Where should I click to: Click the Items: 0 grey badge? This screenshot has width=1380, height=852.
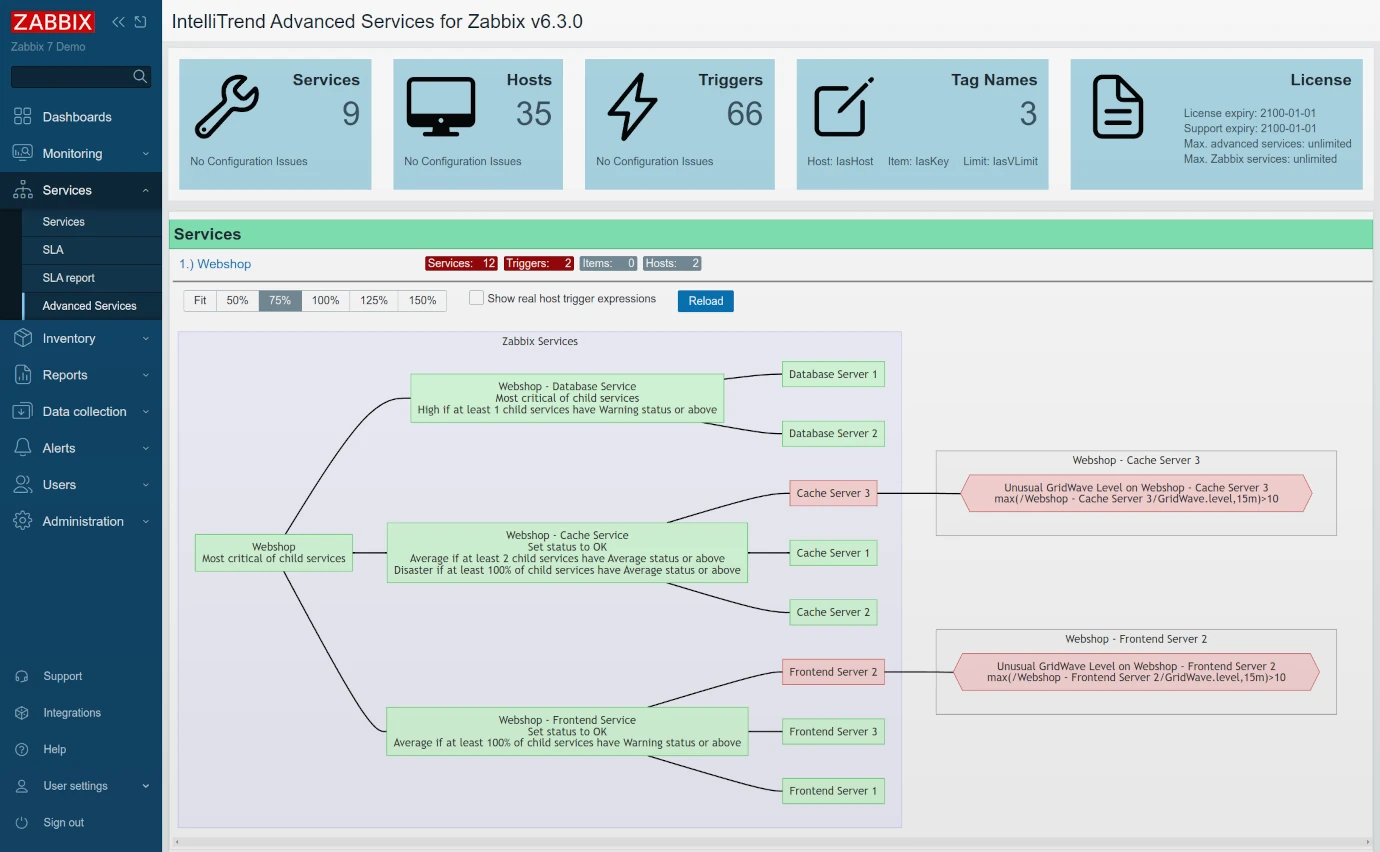click(x=608, y=264)
